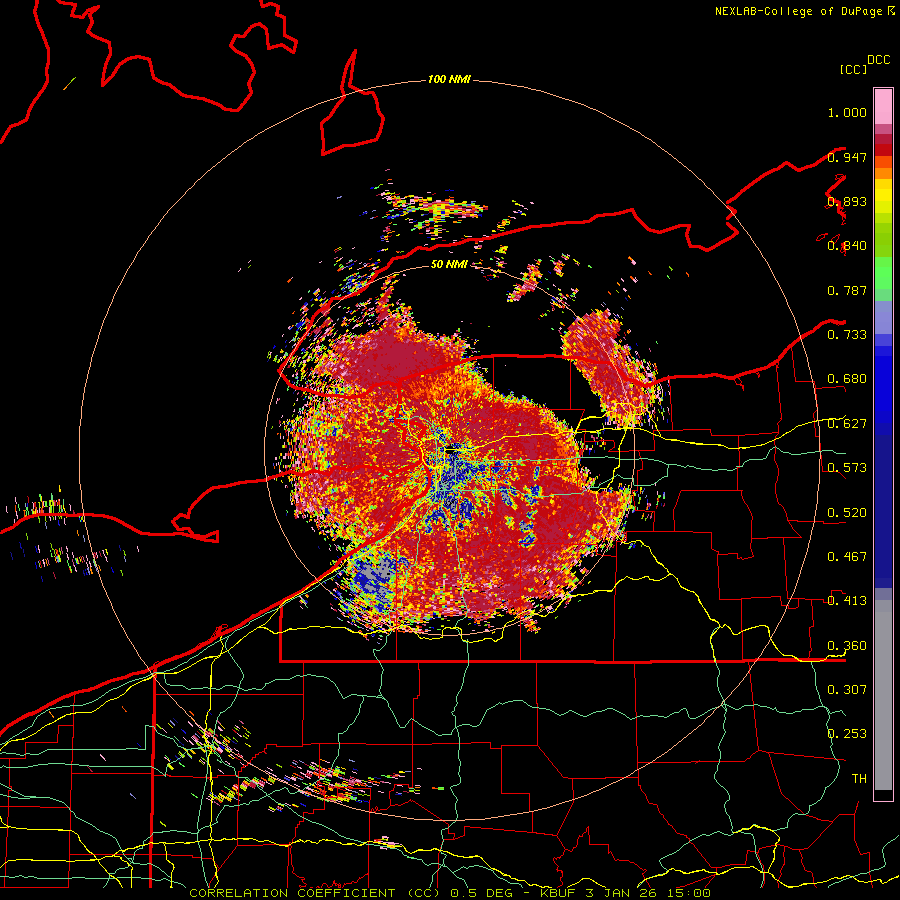
Task: Pick the pink band atop color bar
Action: pos(883,107)
